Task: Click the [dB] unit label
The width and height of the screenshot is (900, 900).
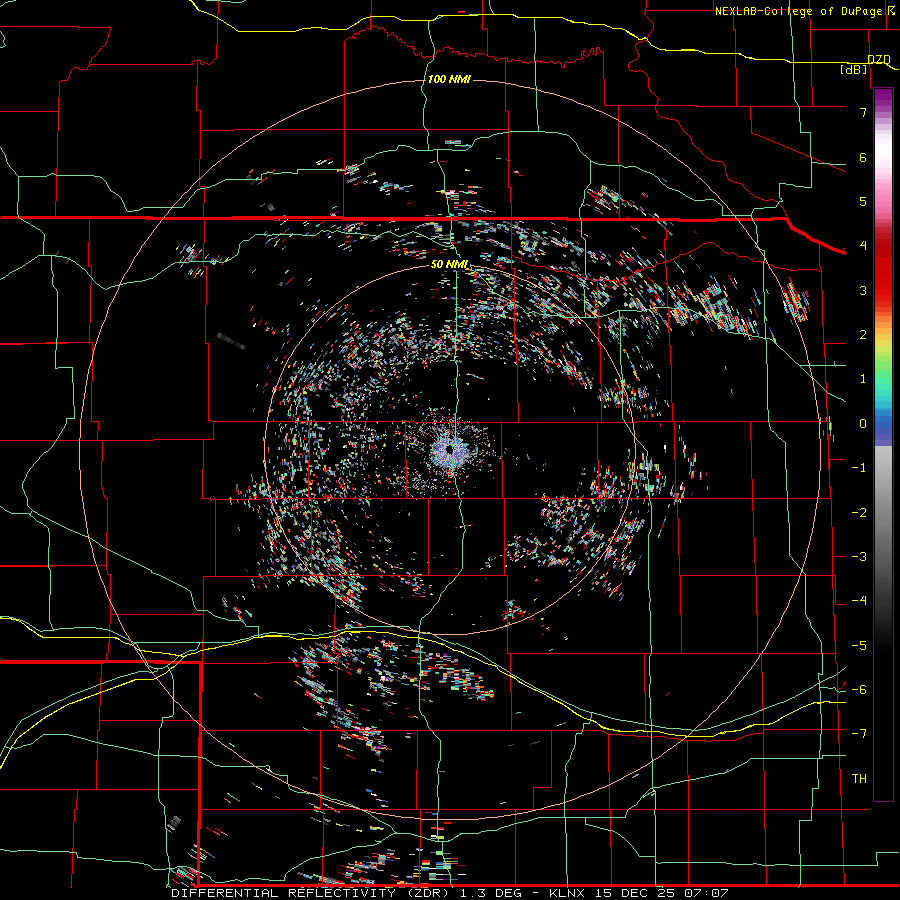Action: pyautogui.click(x=854, y=69)
